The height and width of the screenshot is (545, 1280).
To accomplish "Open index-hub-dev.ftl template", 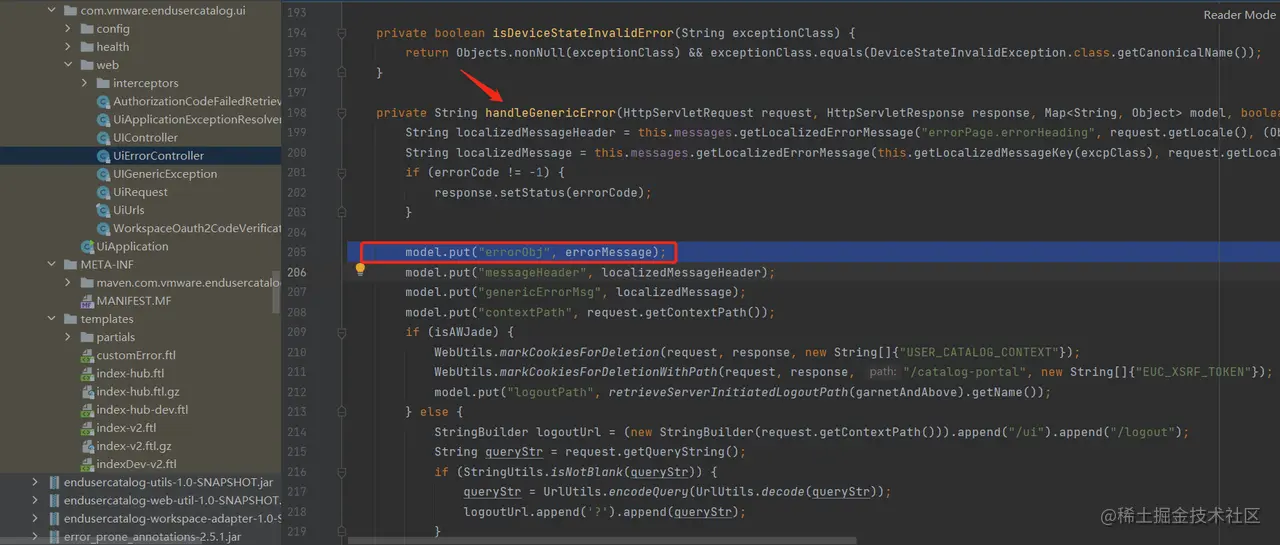I will [x=142, y=410].
